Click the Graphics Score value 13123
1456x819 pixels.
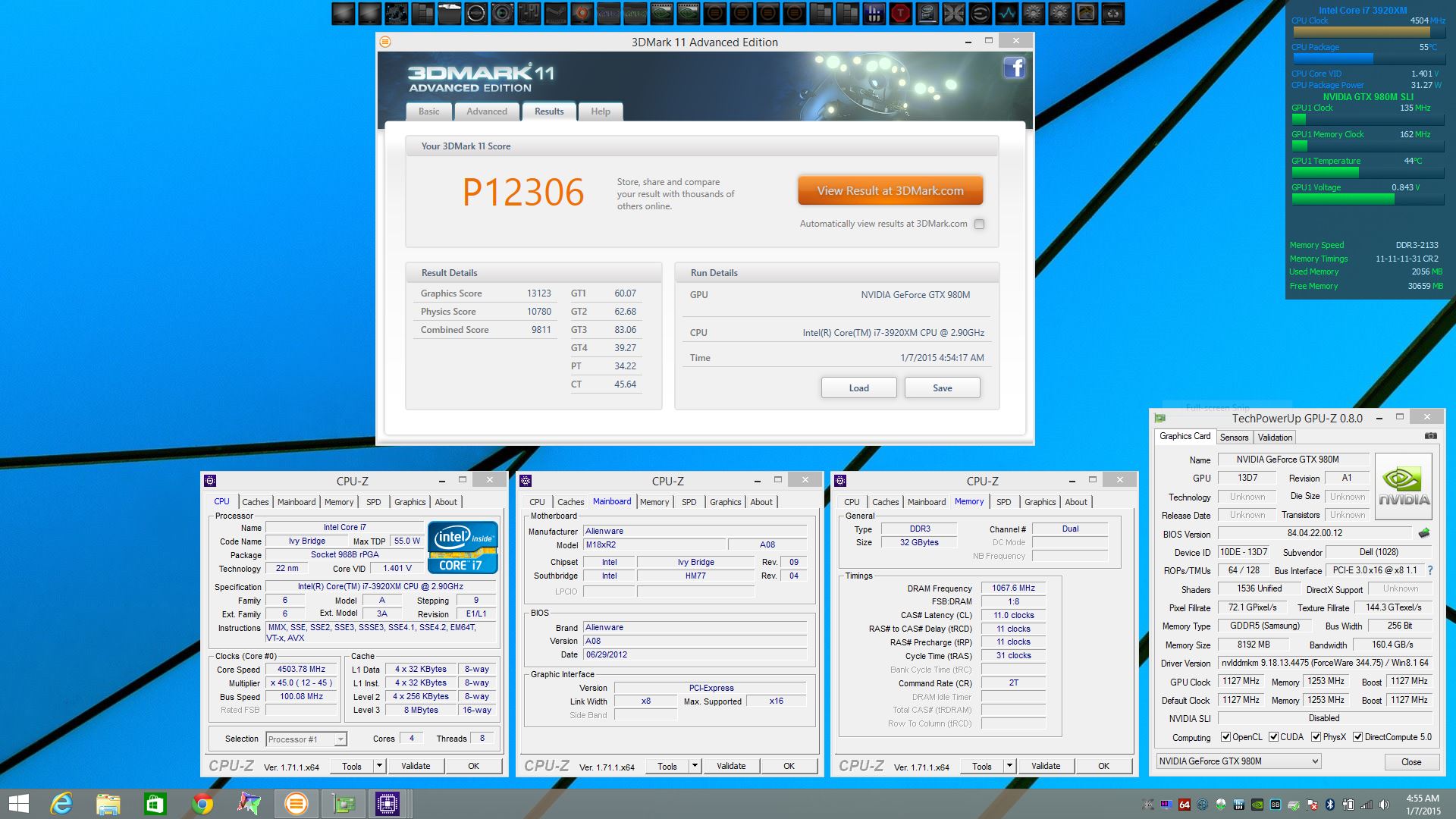pyautogui.click(x=539, y=293)
